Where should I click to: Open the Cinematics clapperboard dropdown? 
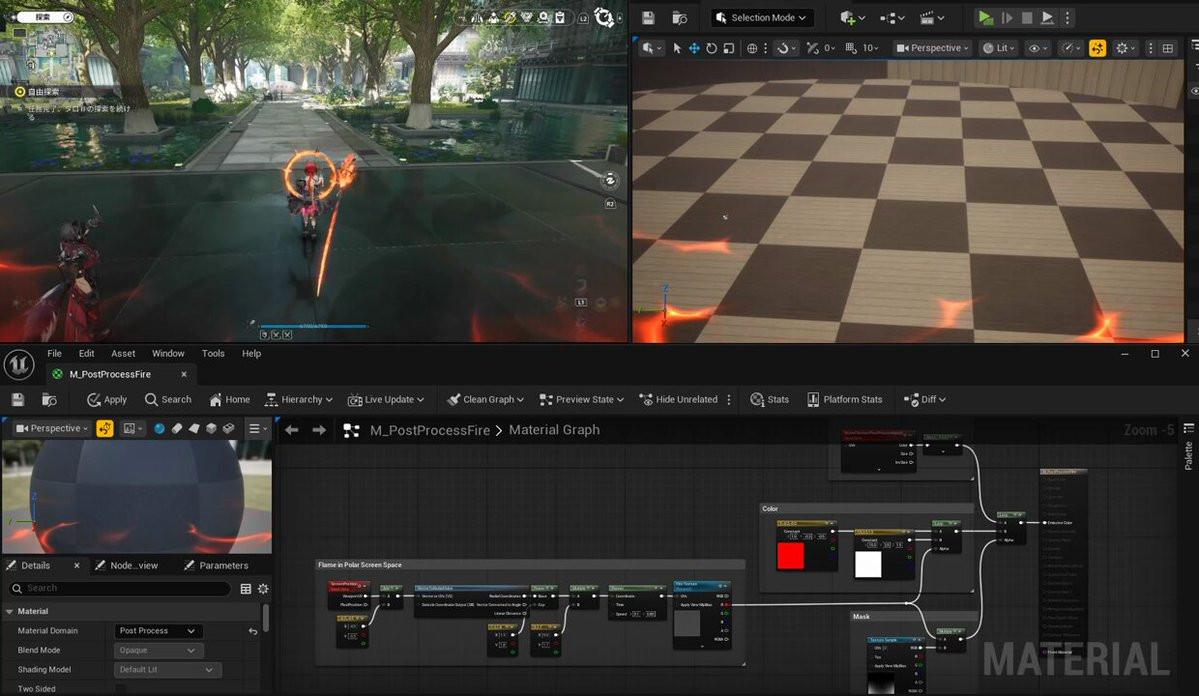[931, 18]
